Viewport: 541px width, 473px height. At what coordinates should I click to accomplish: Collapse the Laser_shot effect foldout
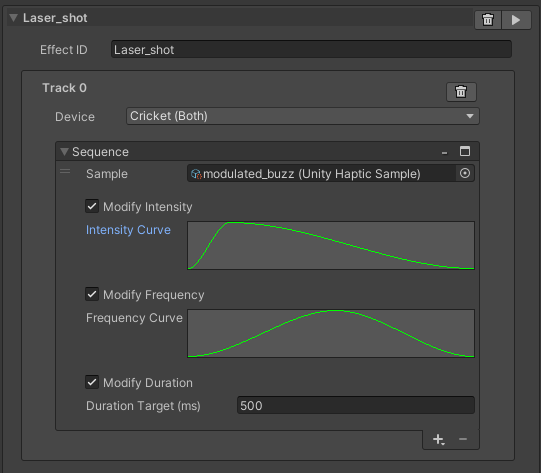click(13, 18)
